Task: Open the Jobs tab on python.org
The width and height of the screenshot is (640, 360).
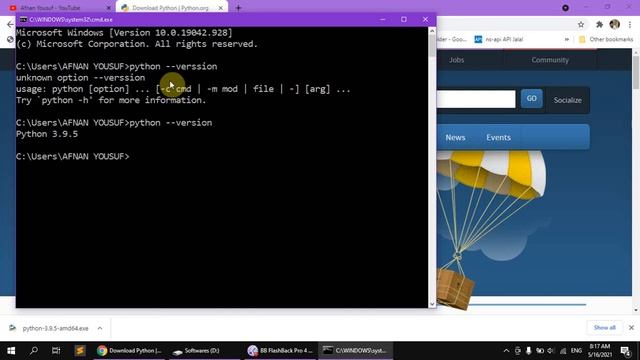Action: (456, 60)
